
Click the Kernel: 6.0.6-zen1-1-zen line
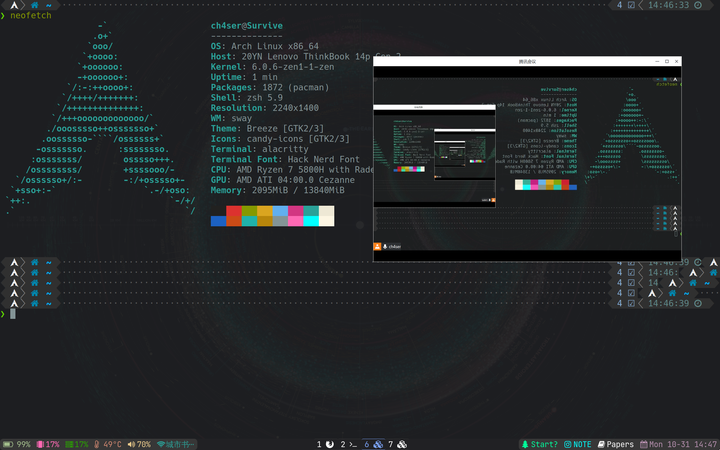coord(272,67)
